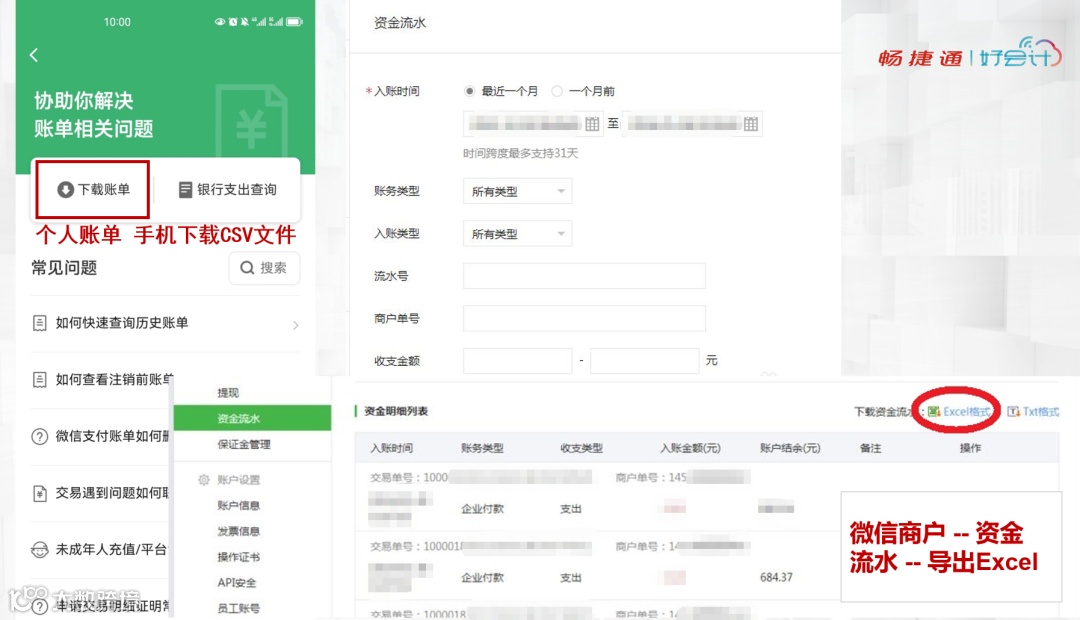Click the 账户结余(元) column header
The height and width of the screenshot is (620, 1080).
(790, 448)
